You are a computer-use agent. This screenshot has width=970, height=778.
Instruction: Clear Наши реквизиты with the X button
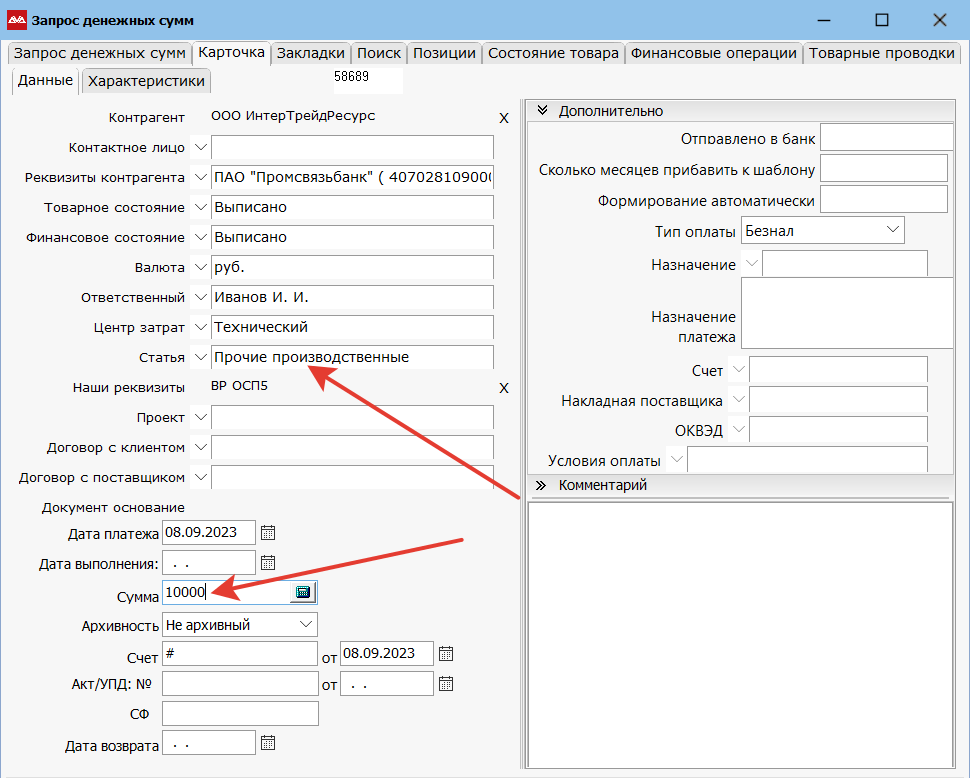(504, 388)
